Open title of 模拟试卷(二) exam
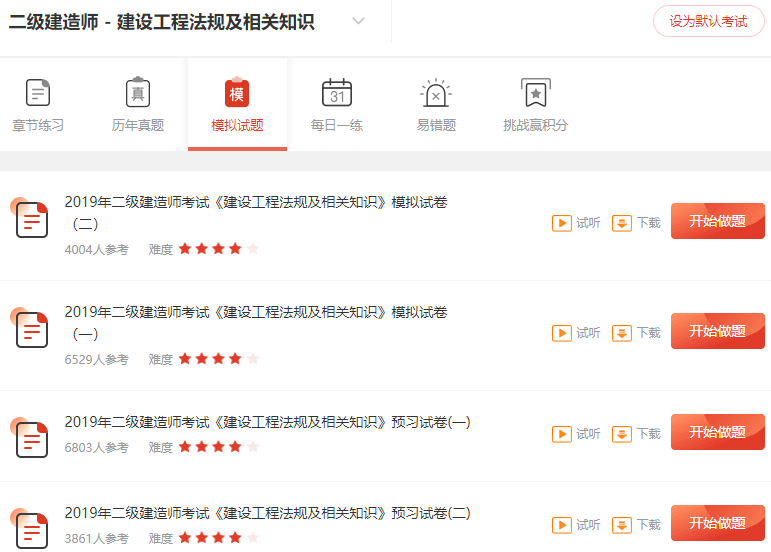This screenshot has width=771, height=552. (256, 213)
